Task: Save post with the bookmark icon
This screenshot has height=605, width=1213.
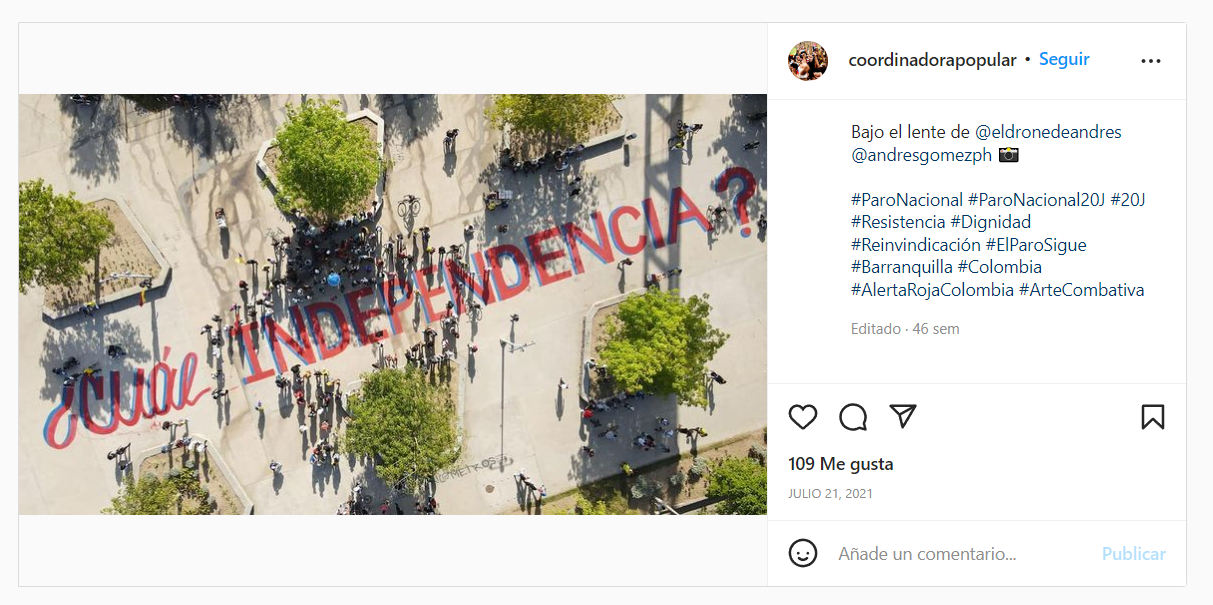Action: pyautogui.click(x=1153, y=417)
